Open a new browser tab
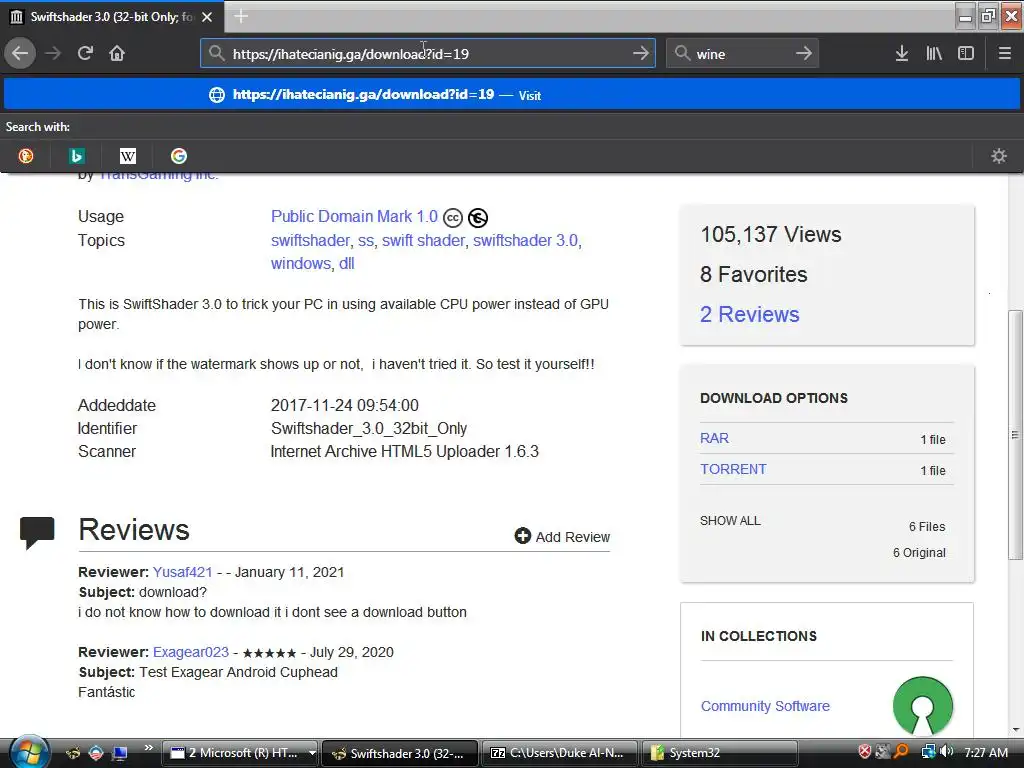 point(241,16)
